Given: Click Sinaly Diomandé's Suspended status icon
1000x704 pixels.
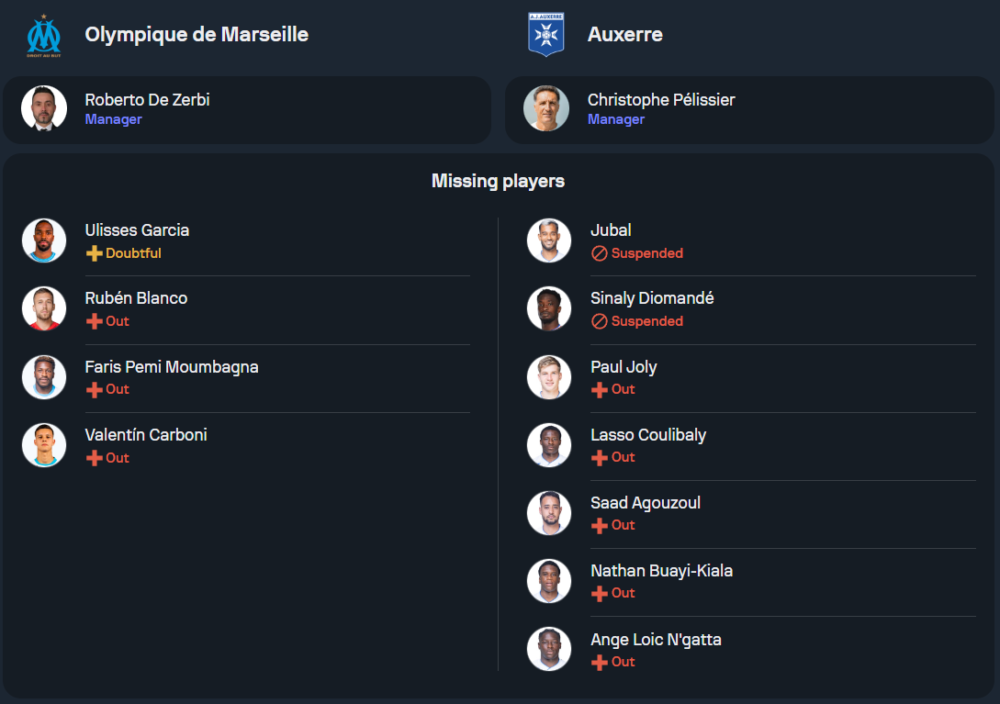Looking at the screenshot, I should [x=600, y=322].
